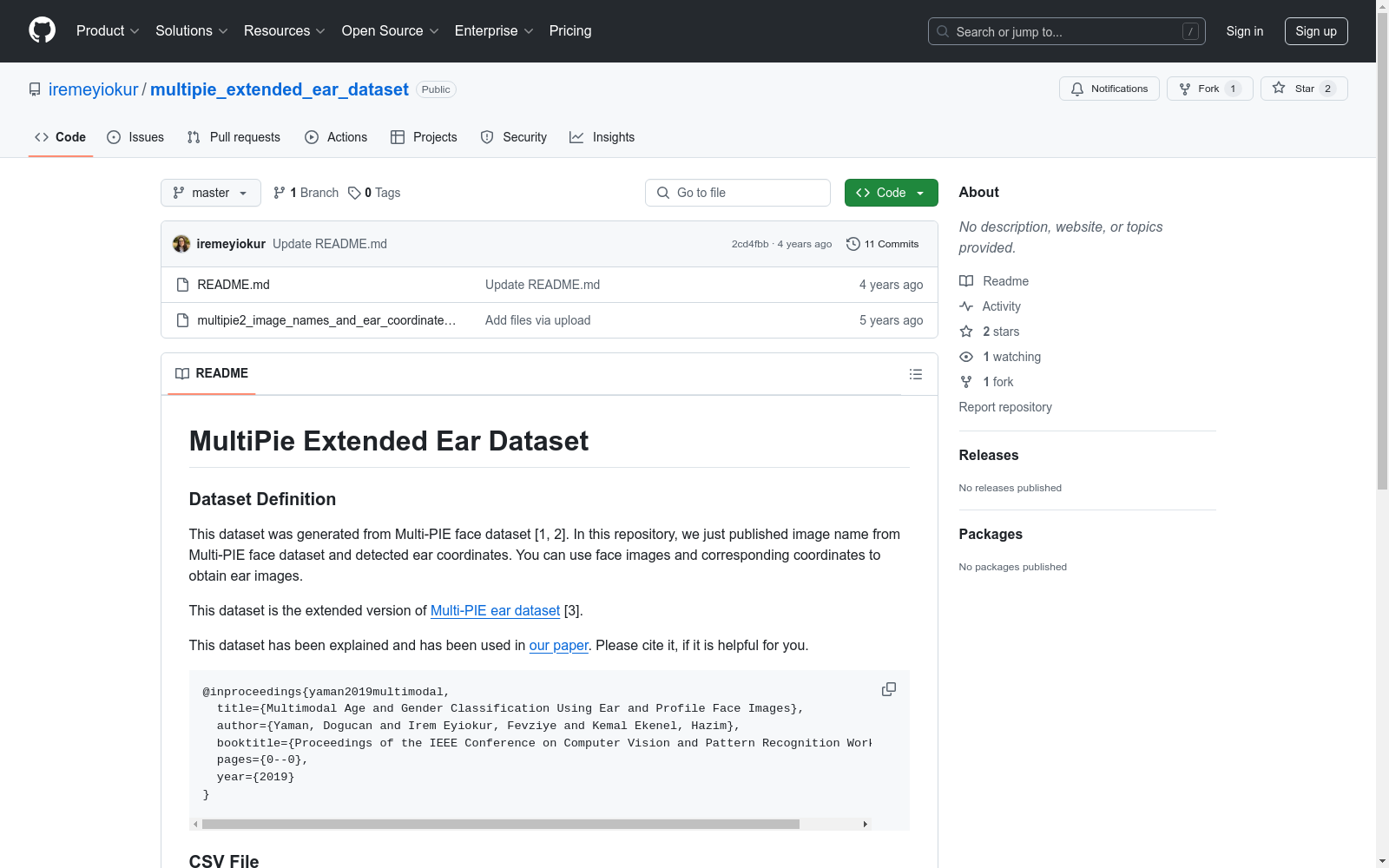1389x868 pixels.
Task: Open the Enterprise dropdown
Action: tap(494, 31)
